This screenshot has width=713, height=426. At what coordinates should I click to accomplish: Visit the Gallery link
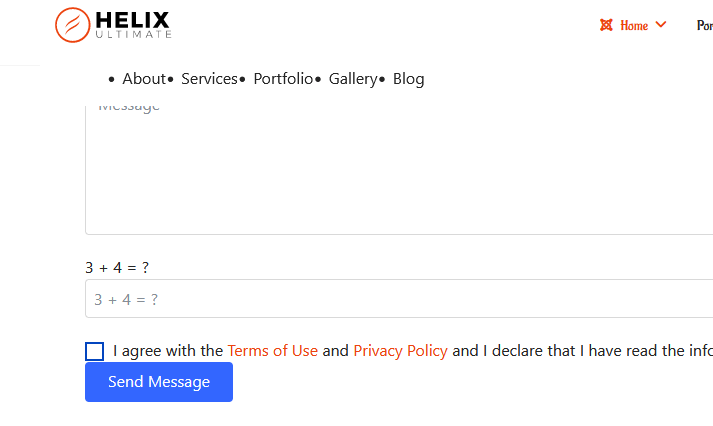(353, 79)
